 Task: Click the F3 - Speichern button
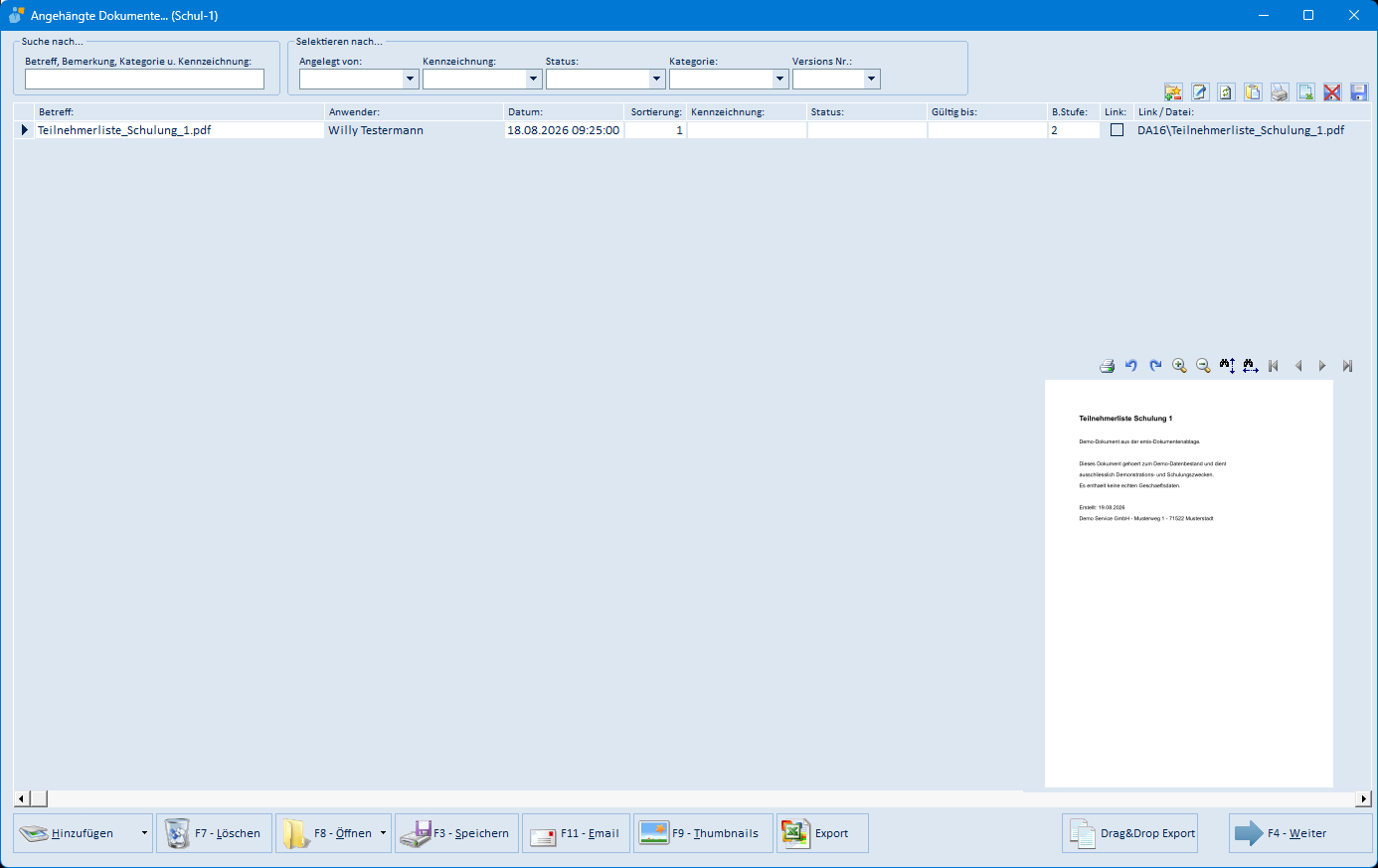click(x=456, y=833)
